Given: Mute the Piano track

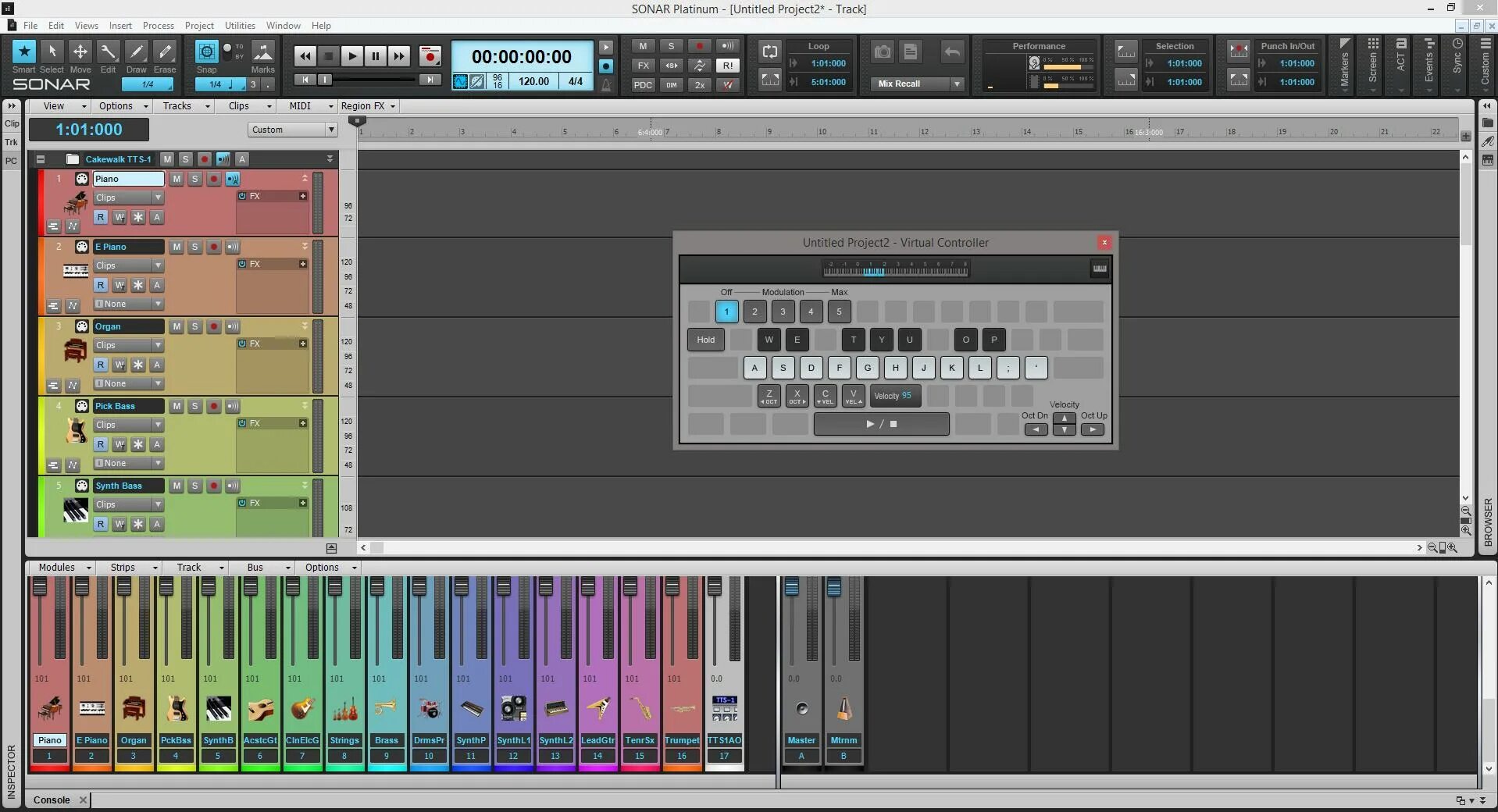Looking at the screenshot, I should (177, 179).
